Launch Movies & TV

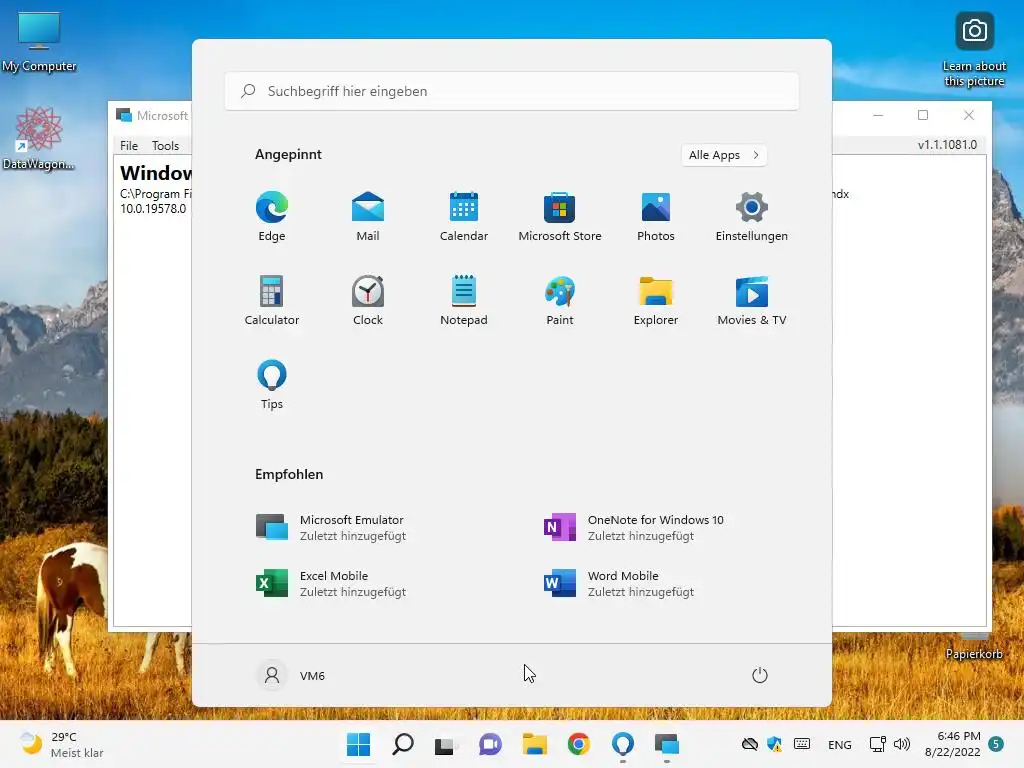[x=752, y=300]
